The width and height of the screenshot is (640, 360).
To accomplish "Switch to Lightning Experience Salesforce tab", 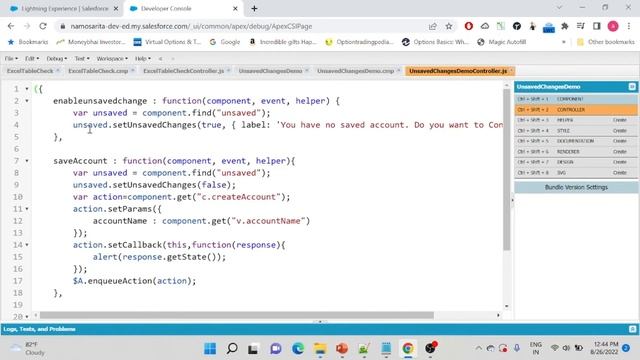I will [x=63, y=9].
